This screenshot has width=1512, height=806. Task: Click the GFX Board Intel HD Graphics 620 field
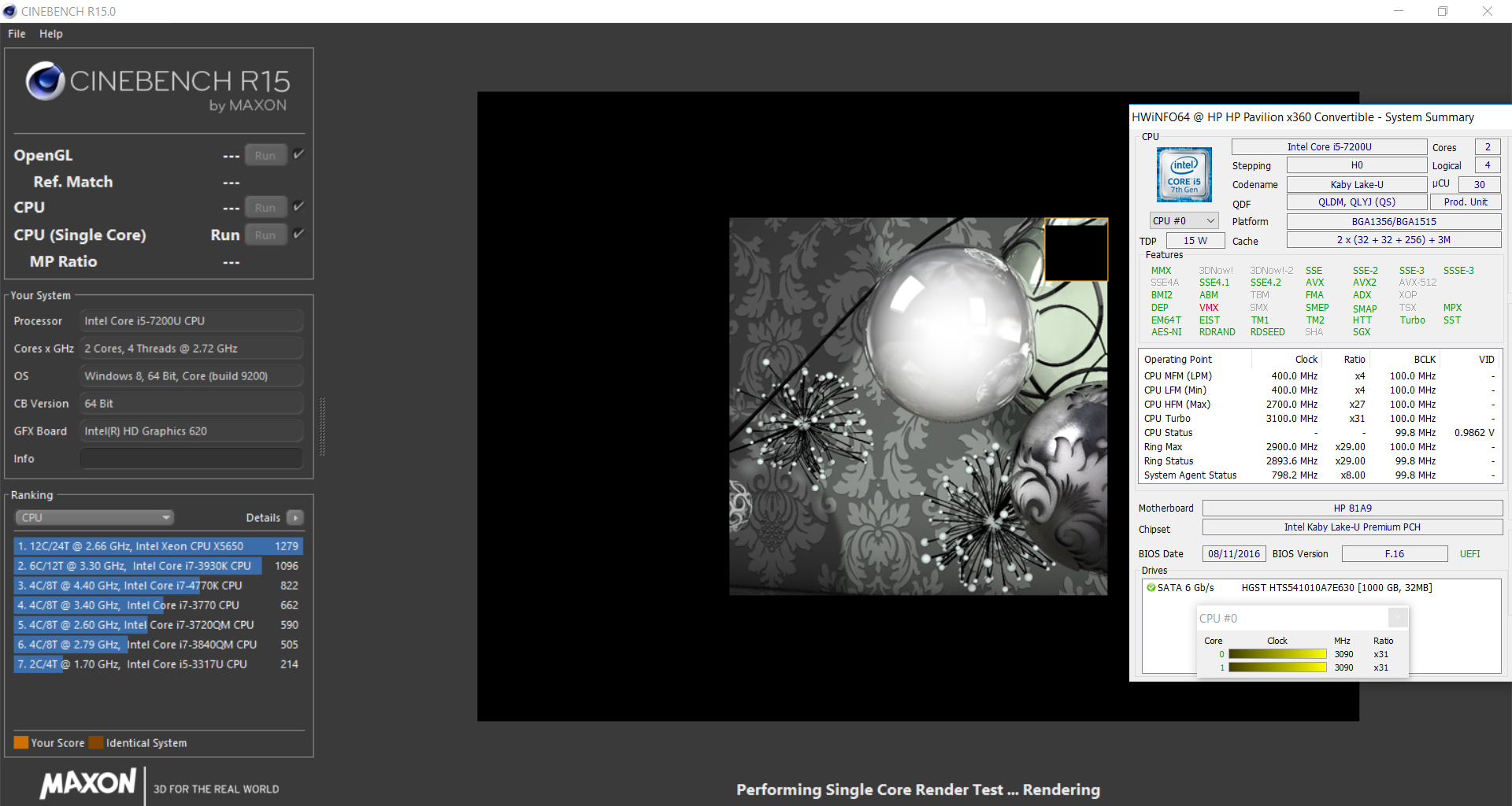[191, 431]
